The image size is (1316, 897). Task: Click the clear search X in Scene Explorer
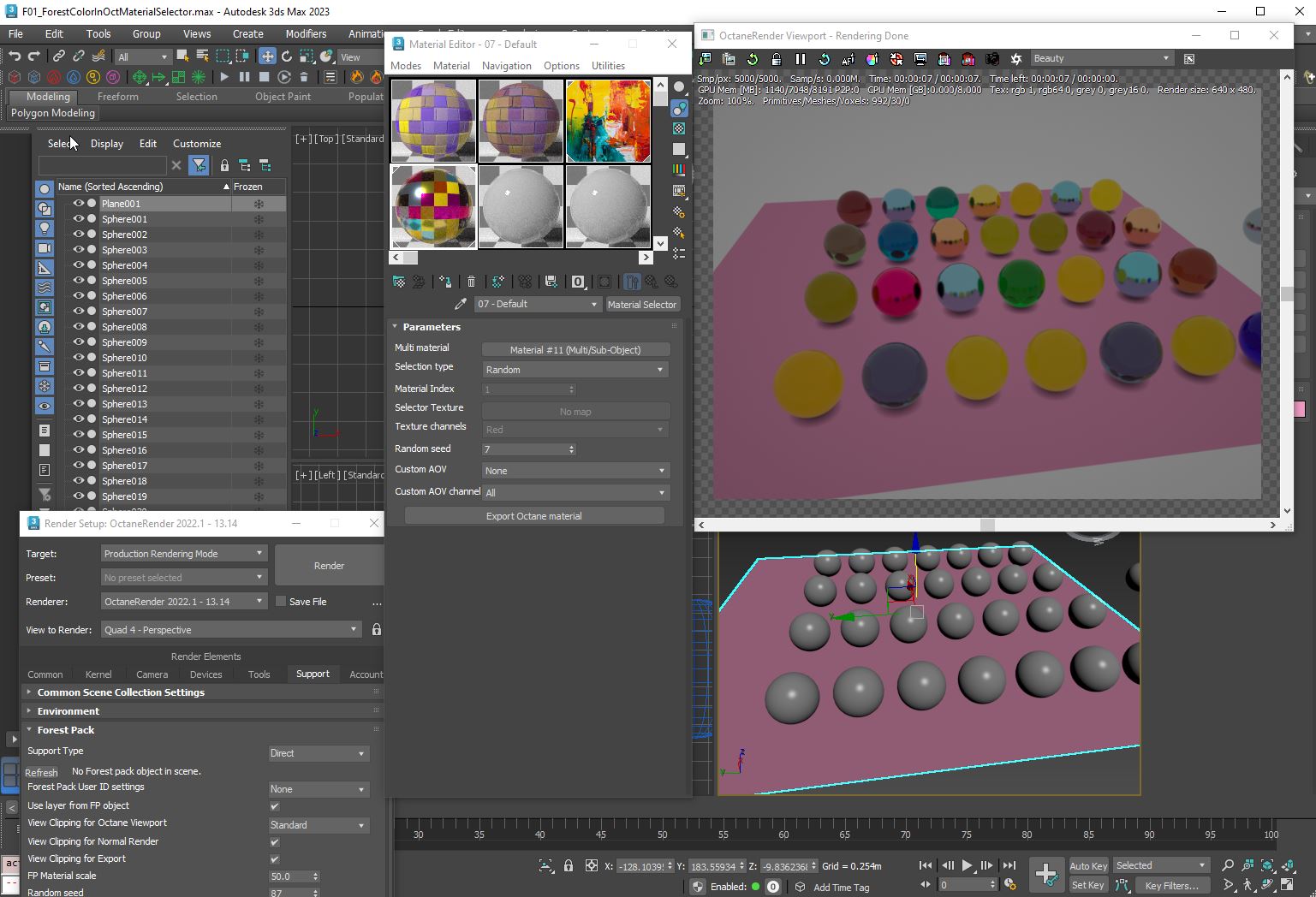pyautogui.click(x=176, y=165)
